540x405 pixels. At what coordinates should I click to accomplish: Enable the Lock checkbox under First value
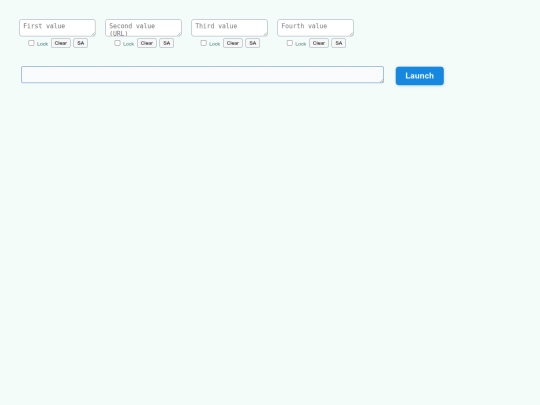tap(31, 43)
